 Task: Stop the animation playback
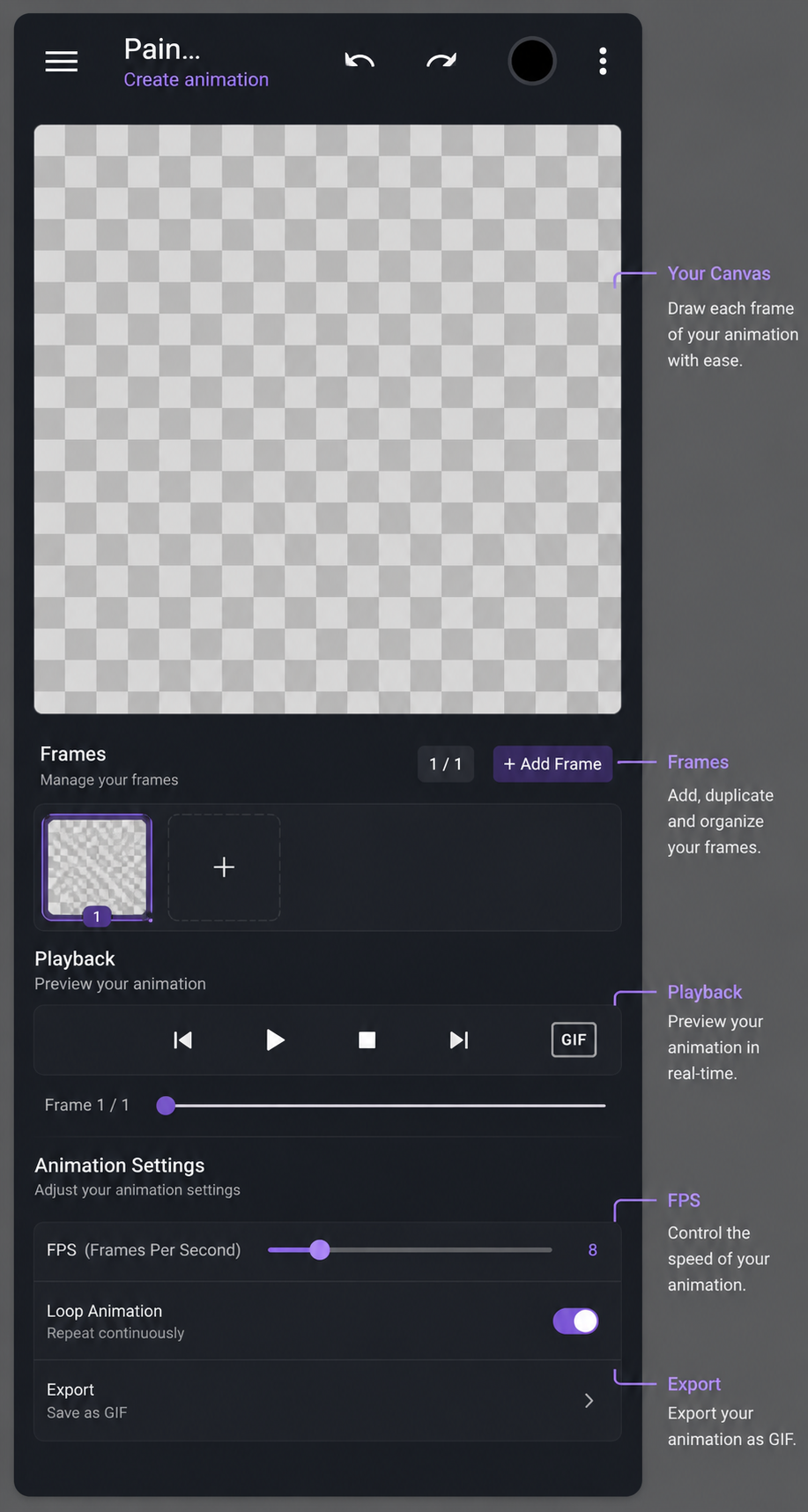click(x=367, y=1040)
